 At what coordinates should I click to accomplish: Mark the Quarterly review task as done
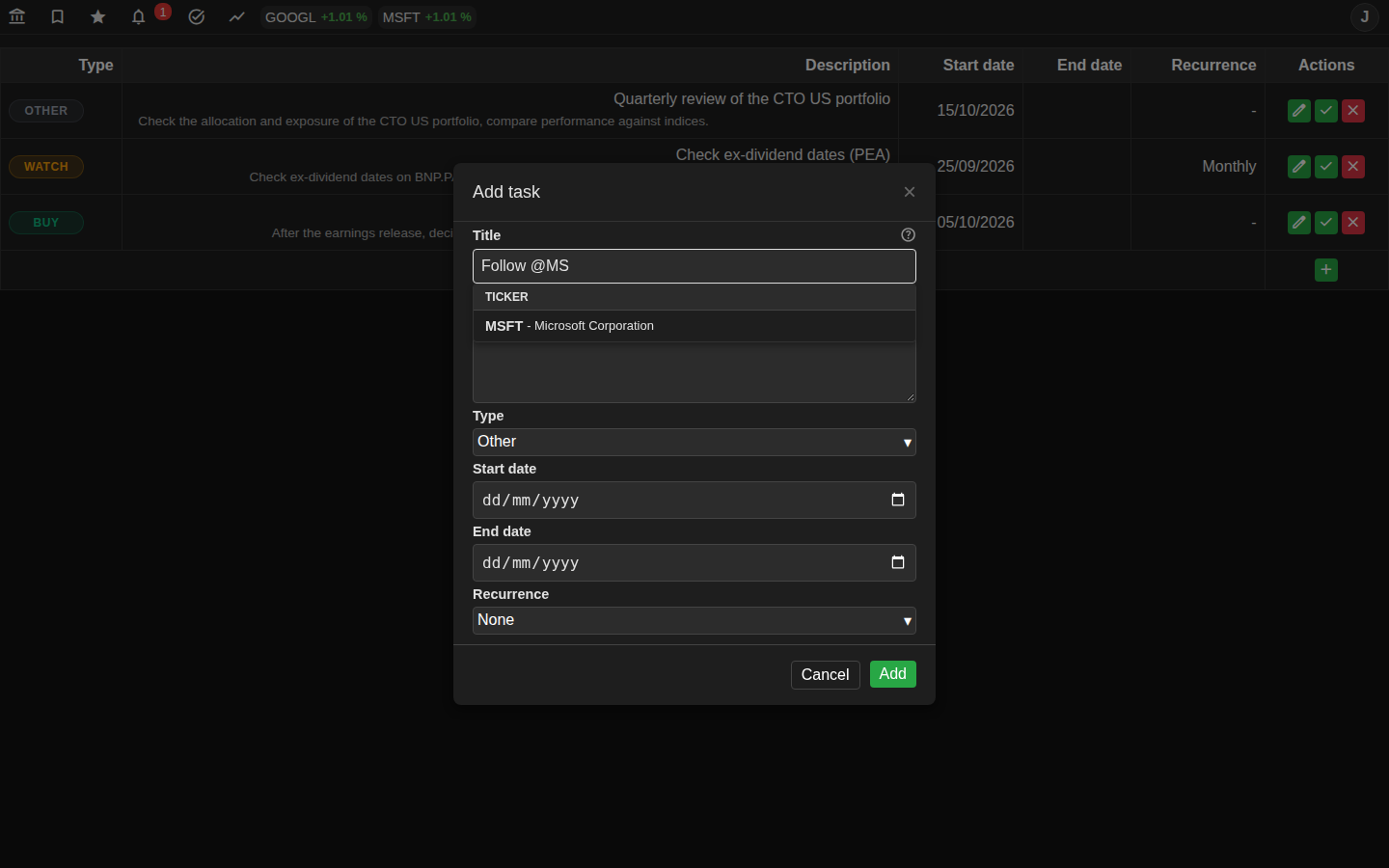pos(1326,111)
